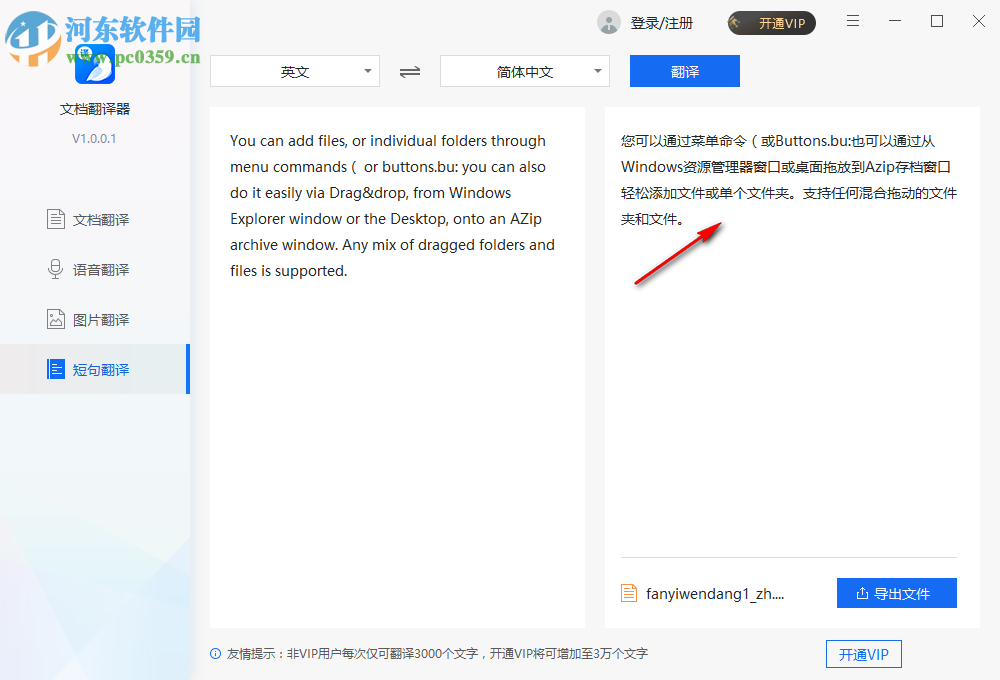The width and height of the screenshot is (1000, 680).
Task: Click the user avatar icon beside 登录/注册
Action: [x=608, y=21]
